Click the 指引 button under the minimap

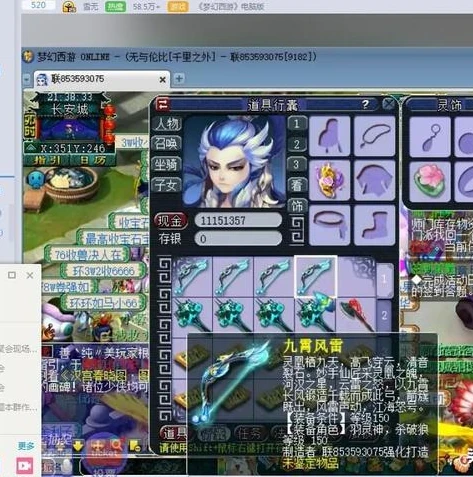click(x=47, y=161)
